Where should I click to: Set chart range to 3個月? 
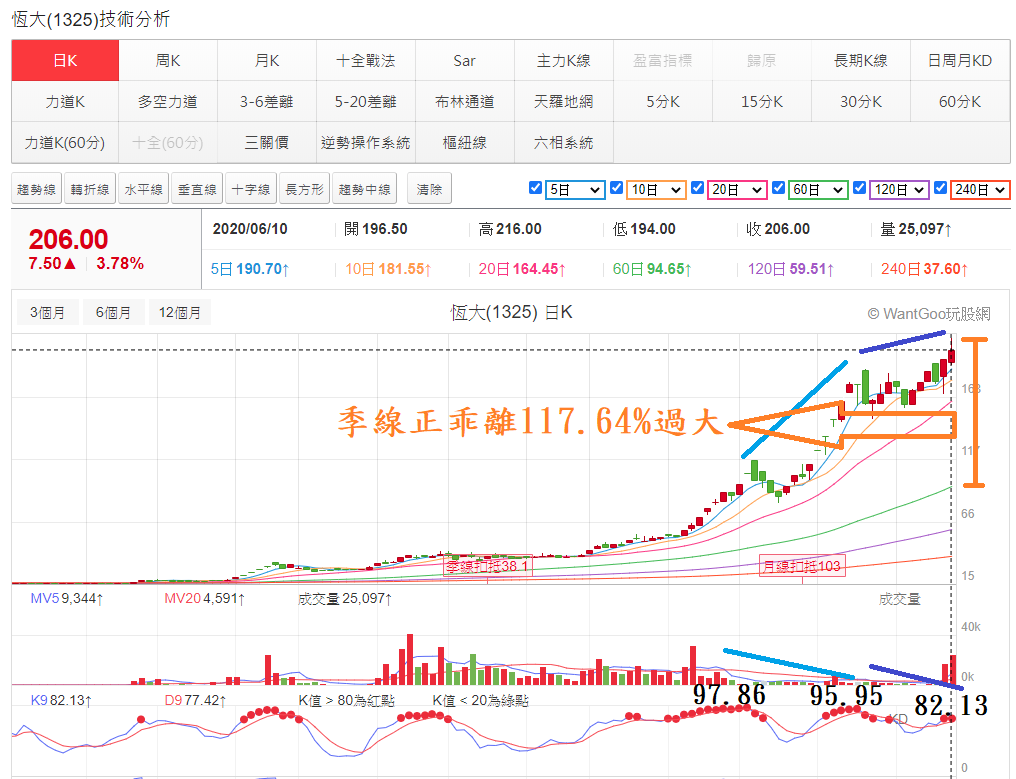47,312
